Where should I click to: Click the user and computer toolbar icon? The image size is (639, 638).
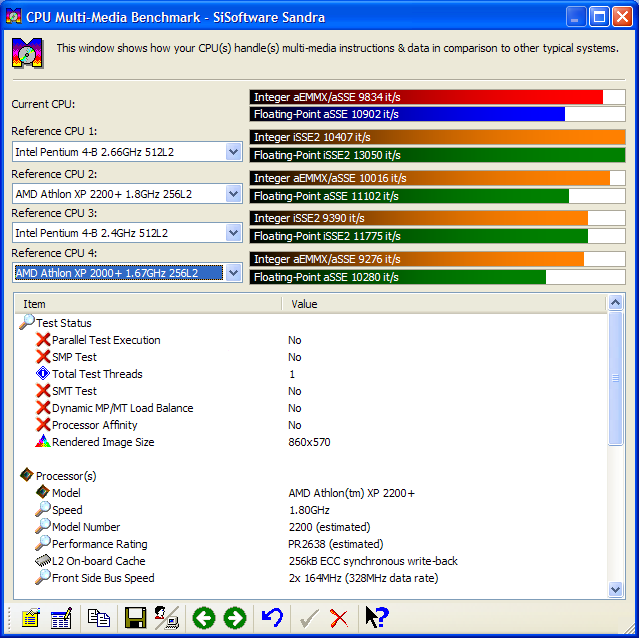click(x=166, y=618)
